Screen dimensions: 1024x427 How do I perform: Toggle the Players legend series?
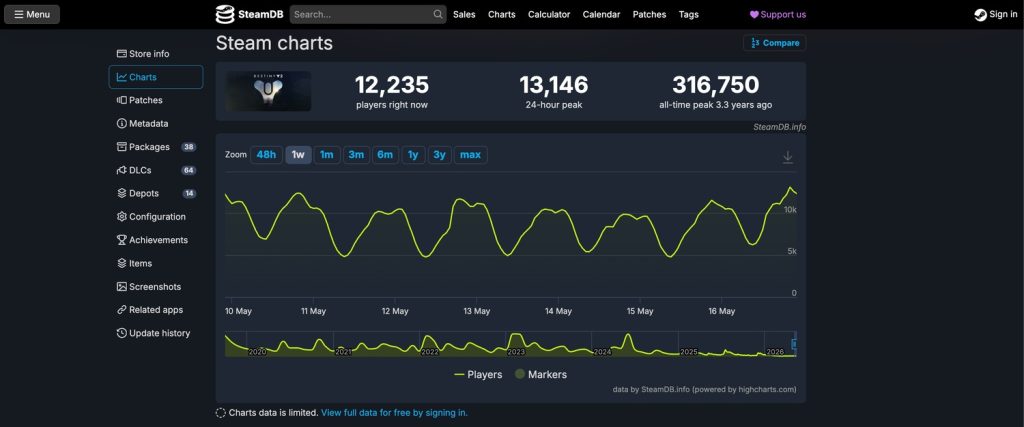tap(478, 375)
